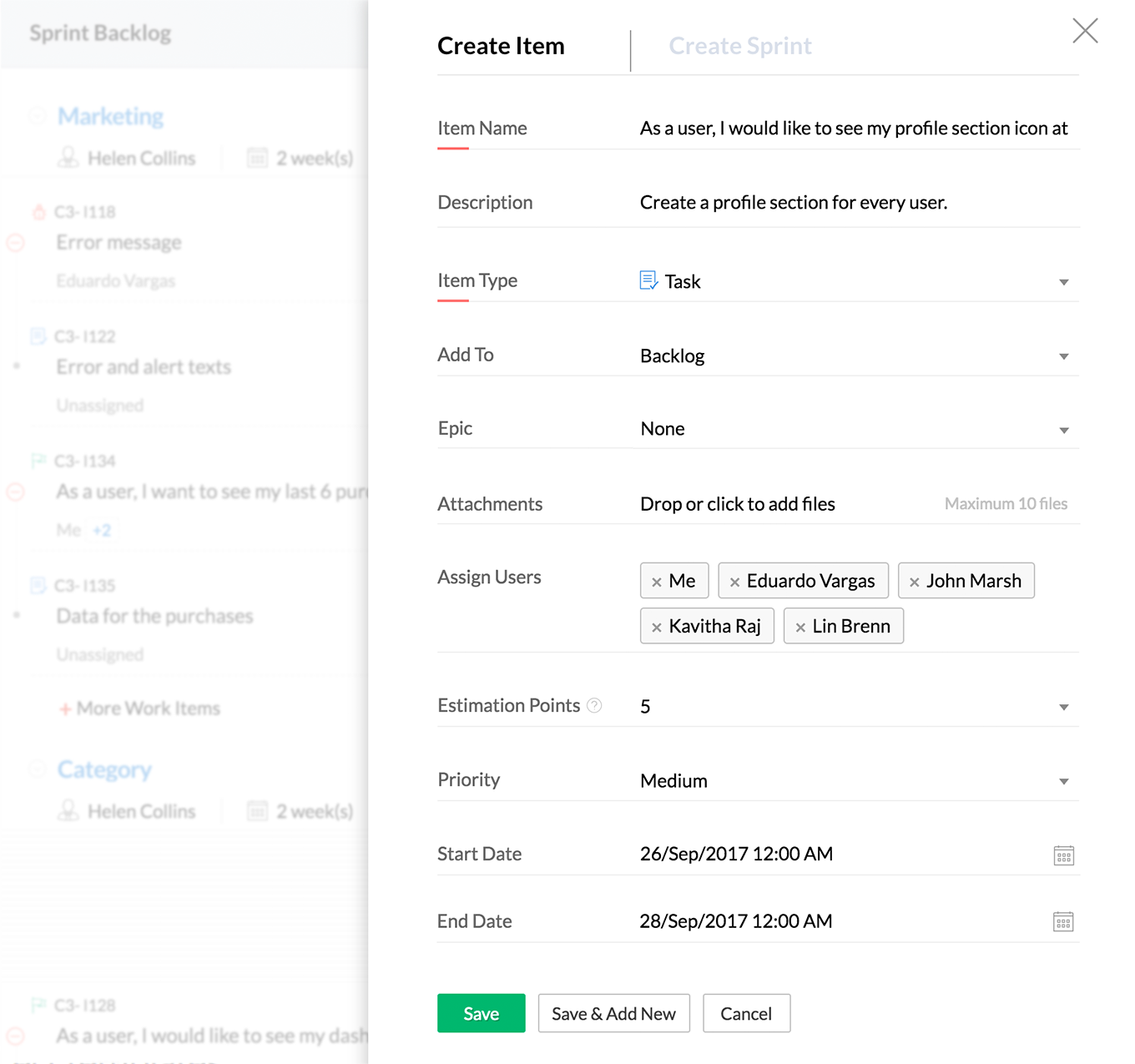Expand the Item Type dropdown

[x=1063, y=282]
